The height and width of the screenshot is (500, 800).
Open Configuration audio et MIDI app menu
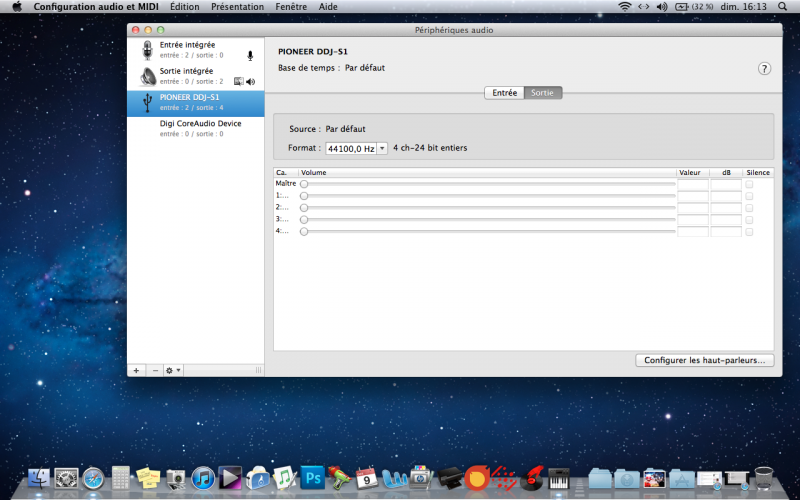click(96, 7)
